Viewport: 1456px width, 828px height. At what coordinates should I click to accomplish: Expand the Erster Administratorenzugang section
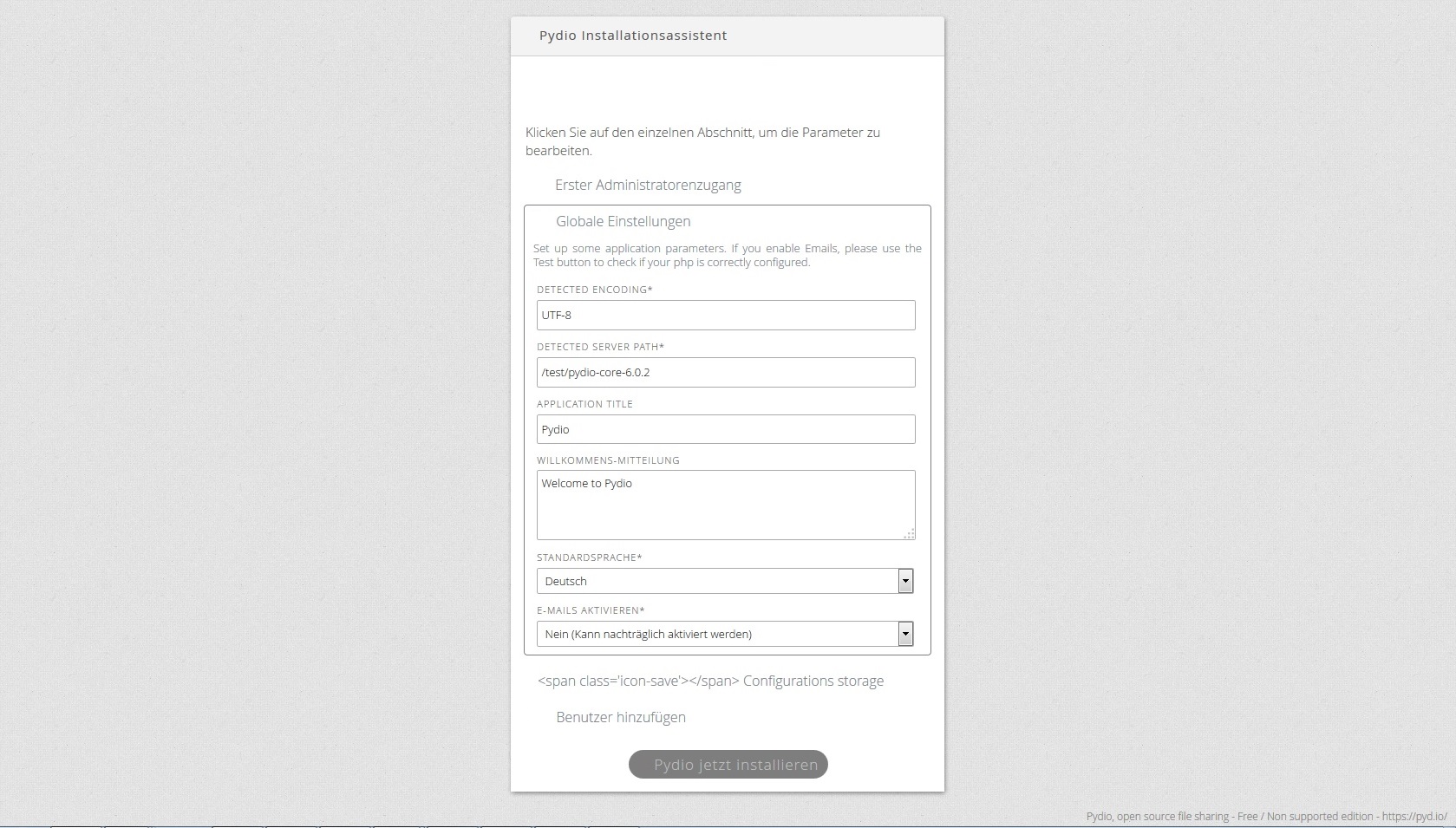648,185
